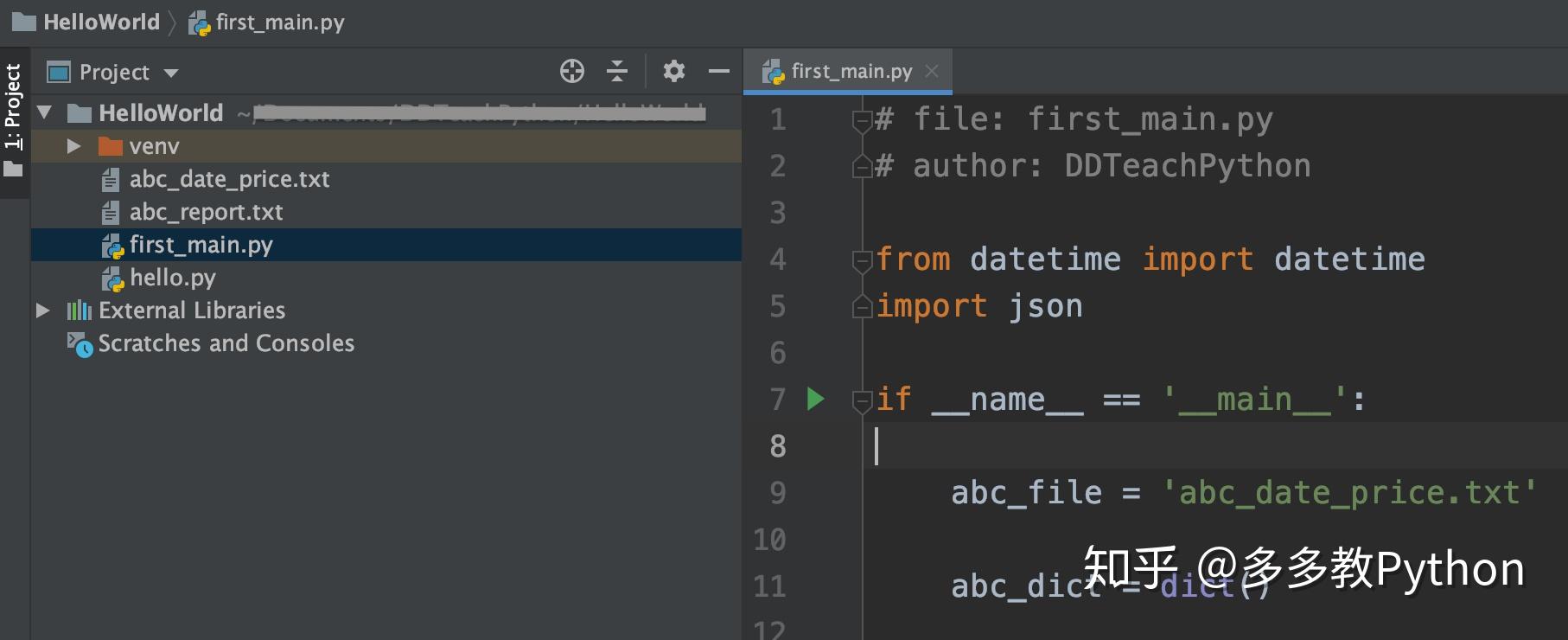Click the abc_date_price.txt file icon
The width and height of the screenshot is (1568, 640).
coord(110,180)
